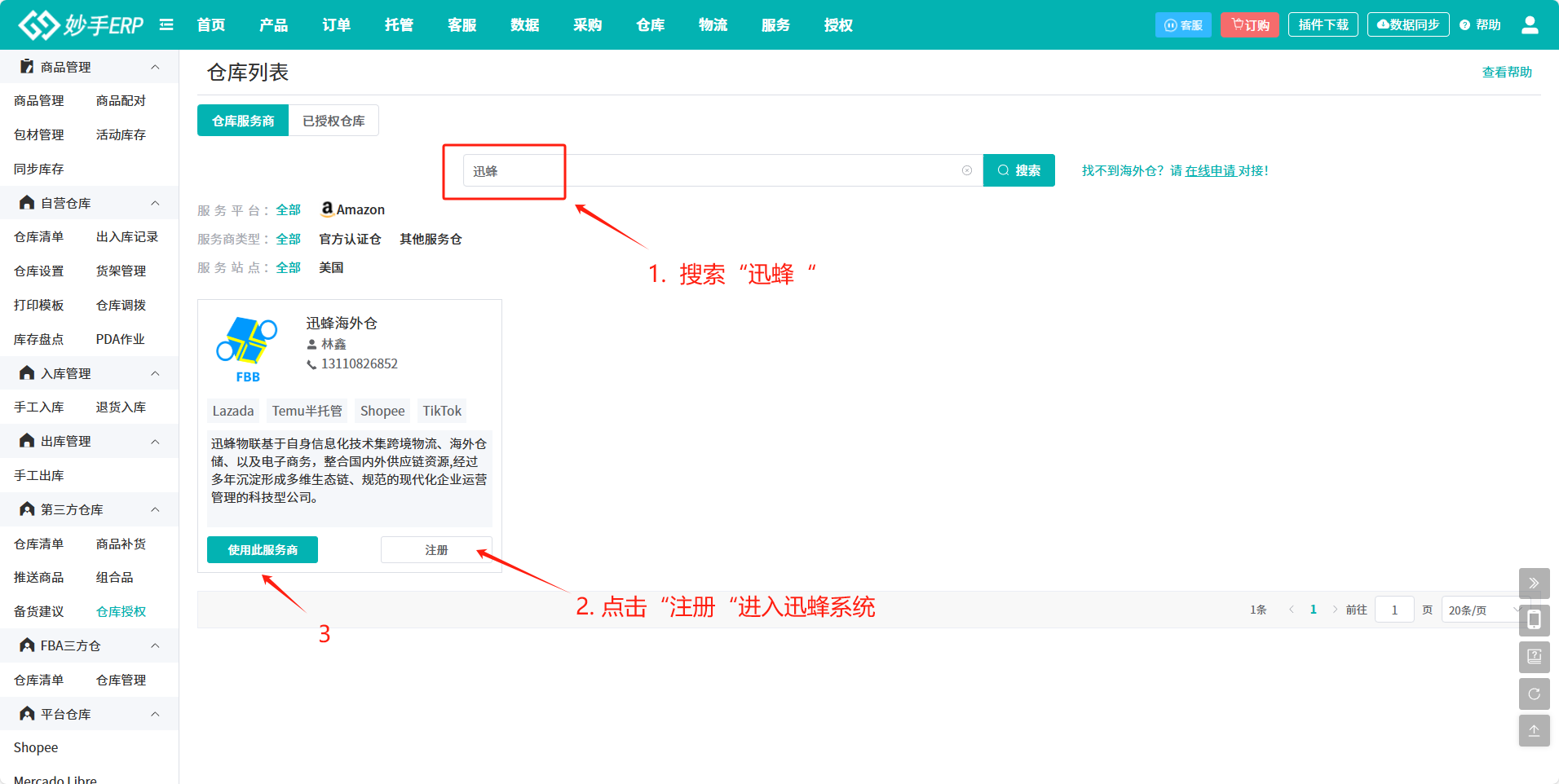This screenshot has height=784, width=1559.
Task: Open 货架管理 in the sidebar
Action: (x=121, y=271)
